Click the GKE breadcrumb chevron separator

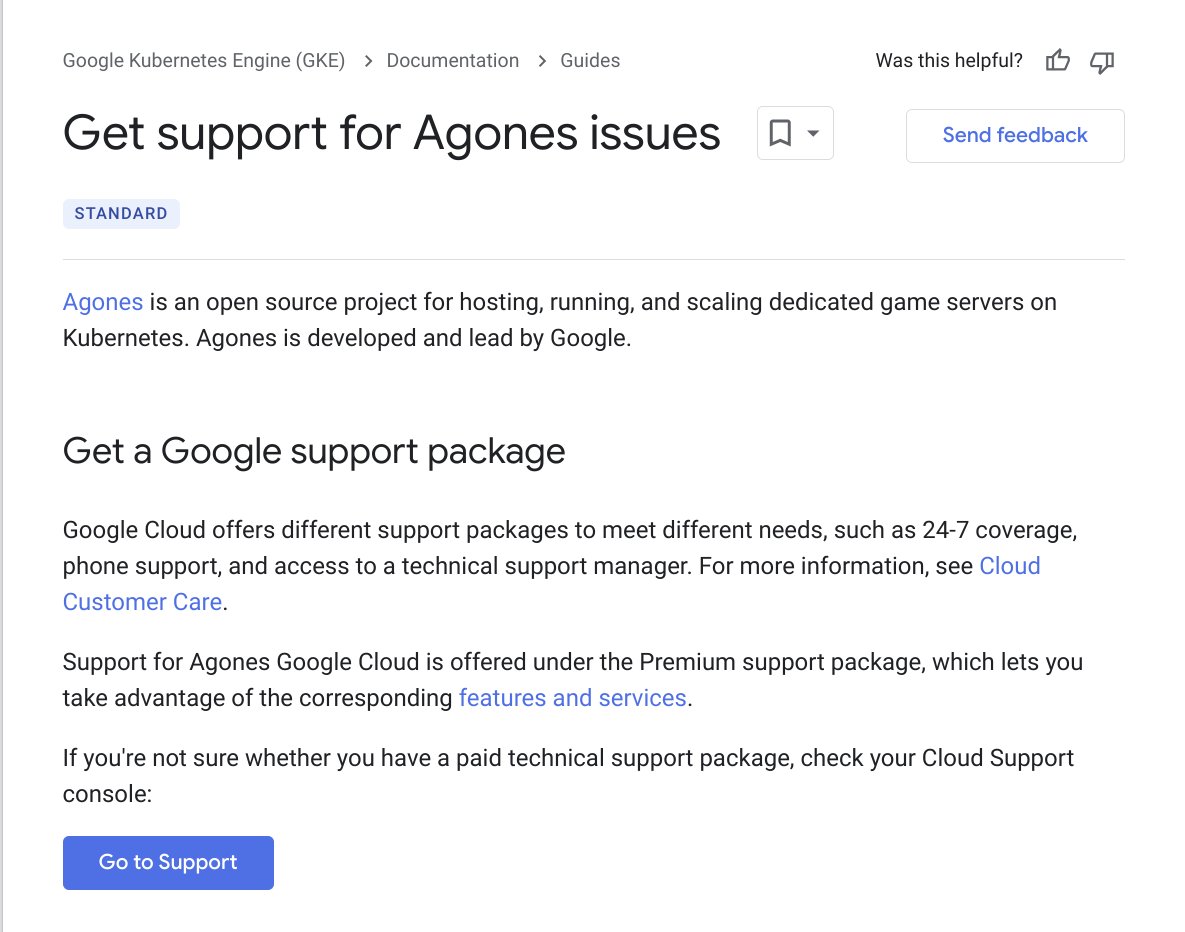[x=368, y=60]
